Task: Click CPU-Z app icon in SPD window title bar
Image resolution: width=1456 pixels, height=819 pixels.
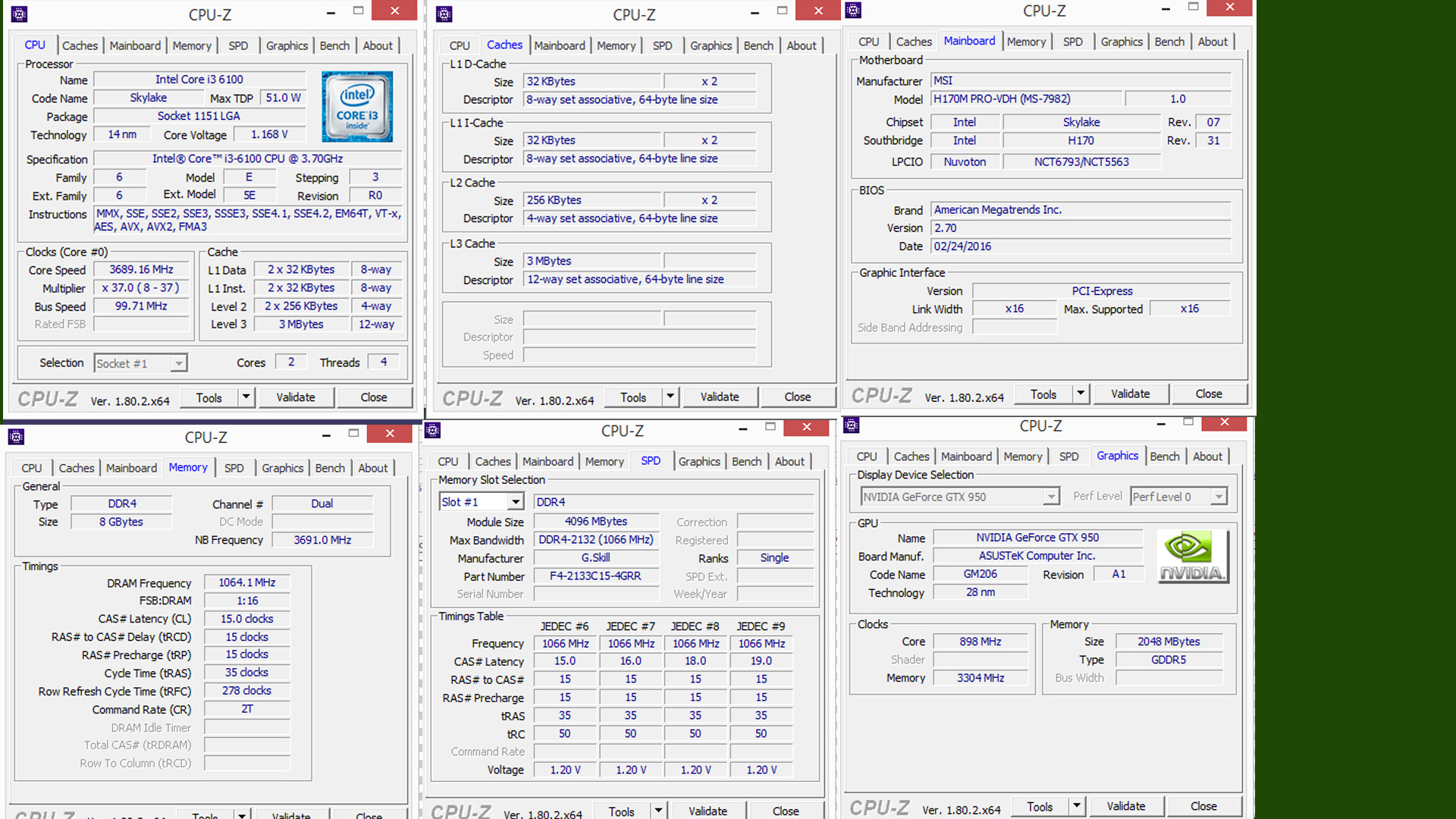Action: (432, 430)
